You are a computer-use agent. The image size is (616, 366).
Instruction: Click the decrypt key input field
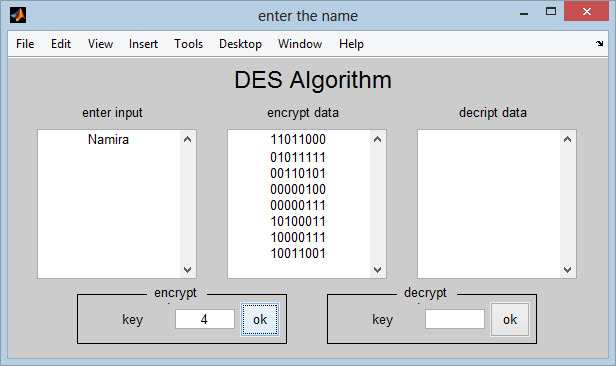[x=455, y=319]
